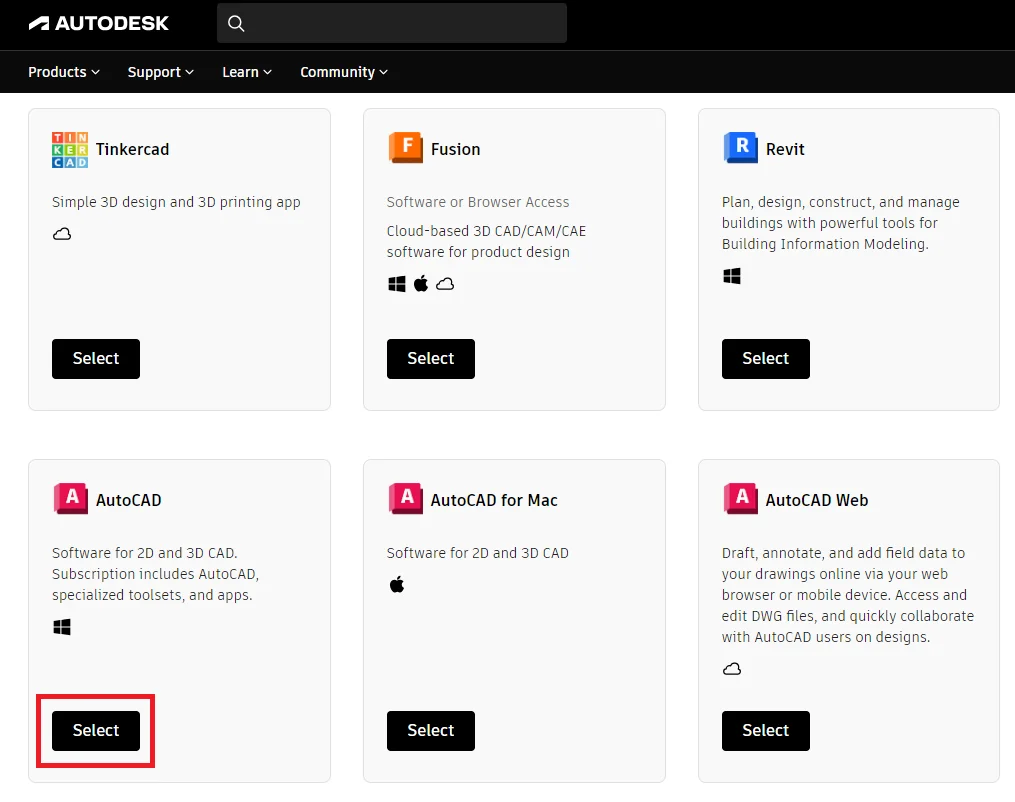The height and width of the screenshot is (802, 1015).
Task: Click the Tinkercad card title
Action: [132, 150]
